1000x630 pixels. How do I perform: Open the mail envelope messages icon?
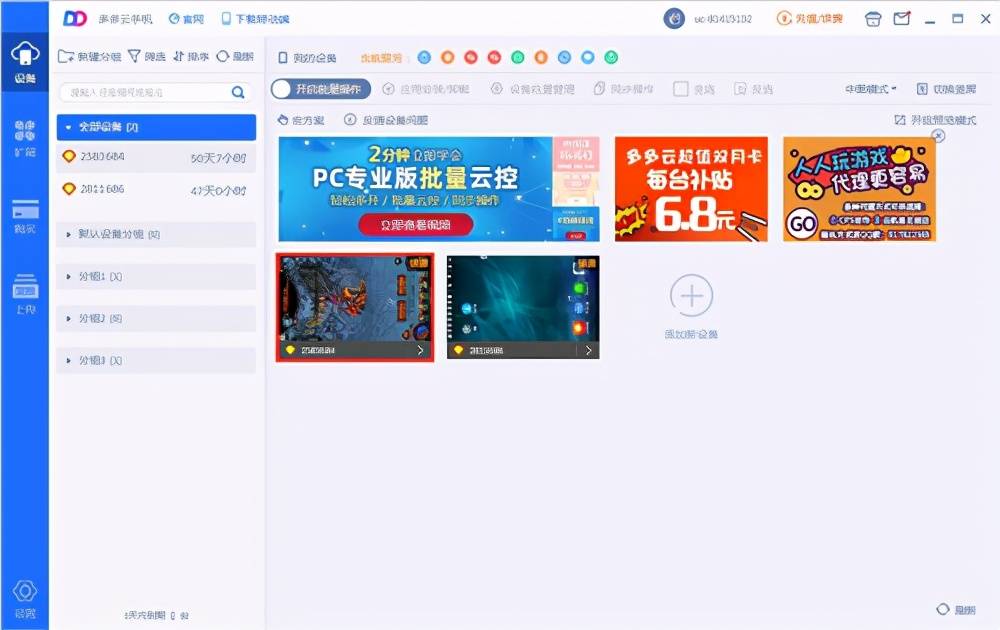tap(902, 18)
